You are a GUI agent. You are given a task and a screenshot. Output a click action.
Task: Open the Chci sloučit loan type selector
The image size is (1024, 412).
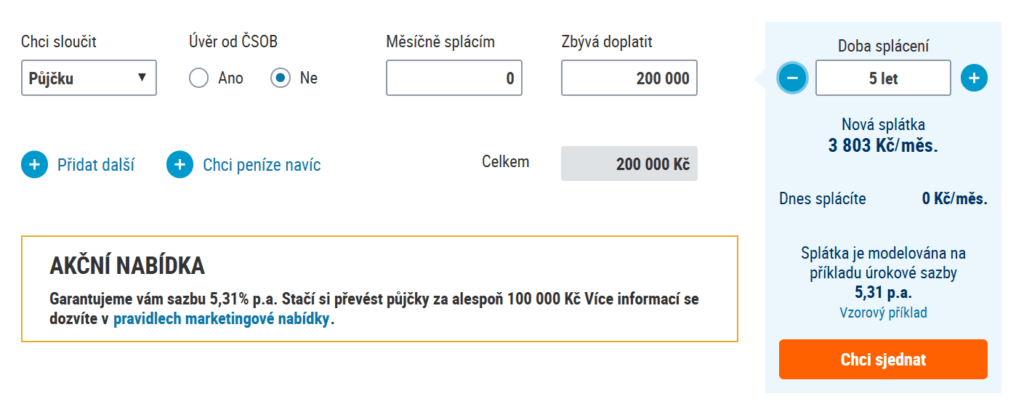tap(89, 78)
